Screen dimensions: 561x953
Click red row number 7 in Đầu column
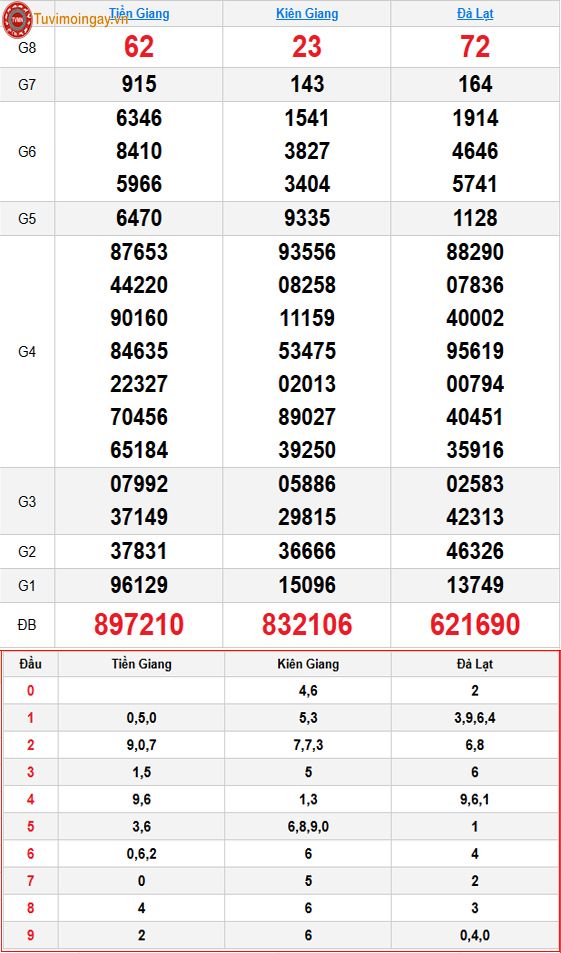pos(30,881)
